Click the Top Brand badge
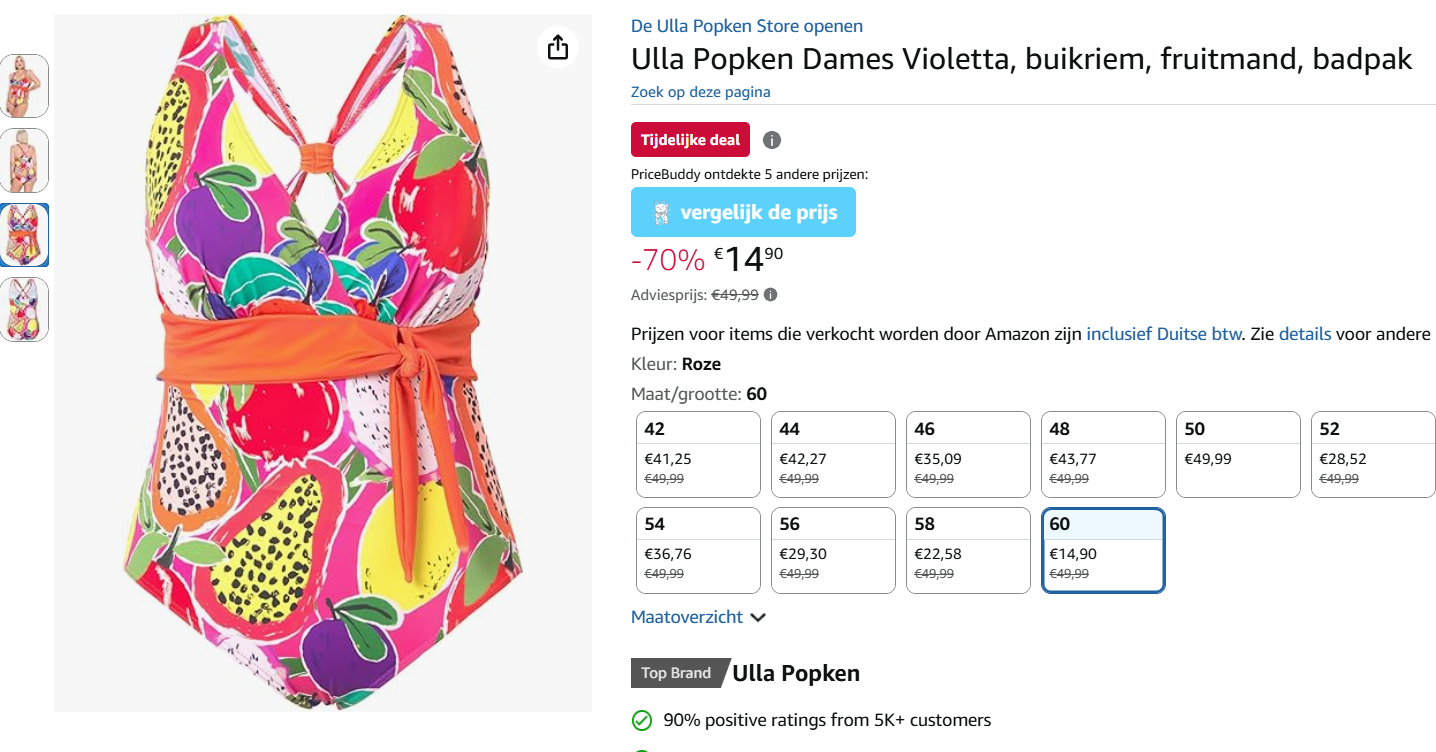The image size is (1436, 752). 675,673
